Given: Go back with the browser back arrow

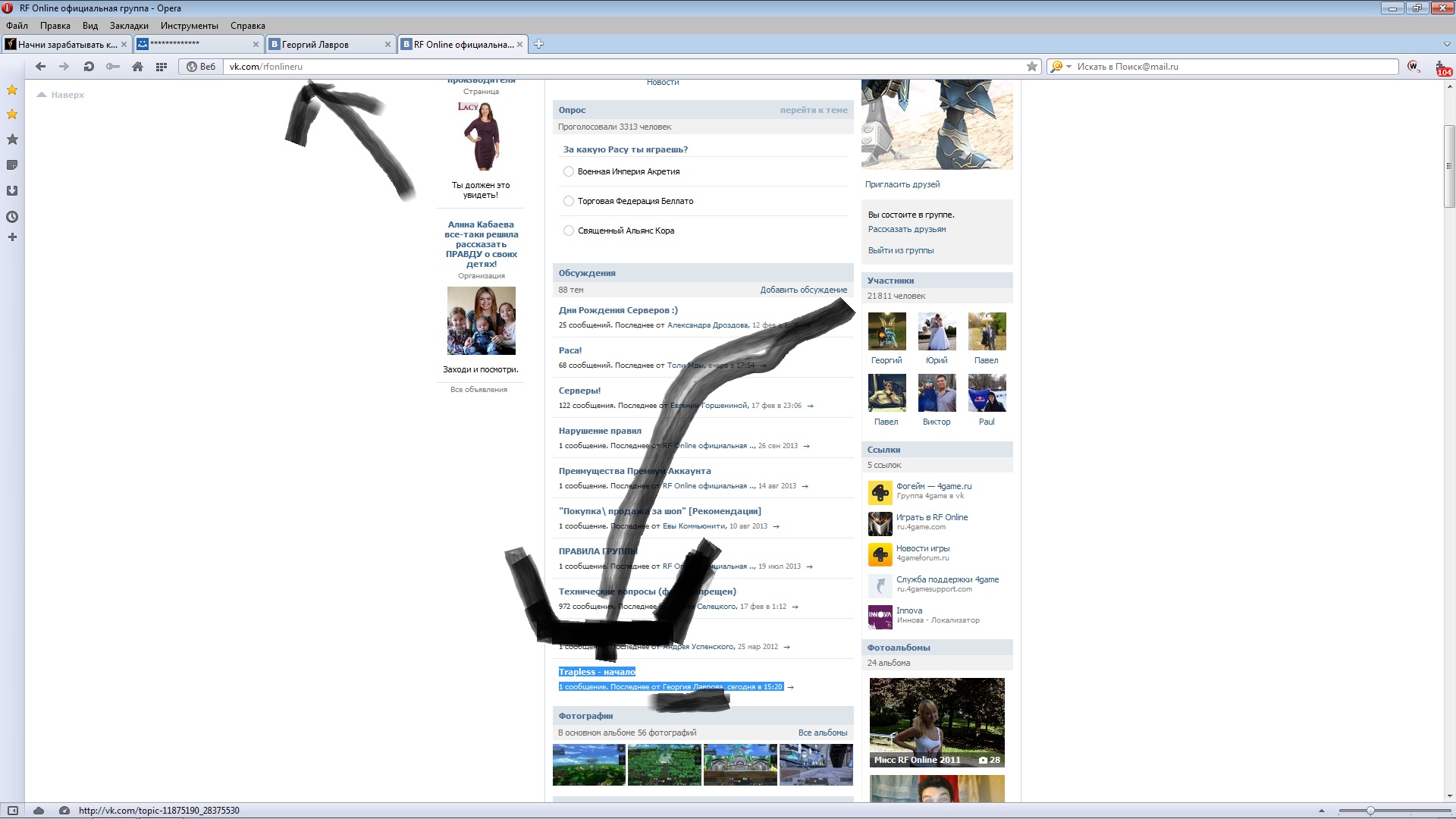Looking at the screenshot, I should (x=41, y=67).
